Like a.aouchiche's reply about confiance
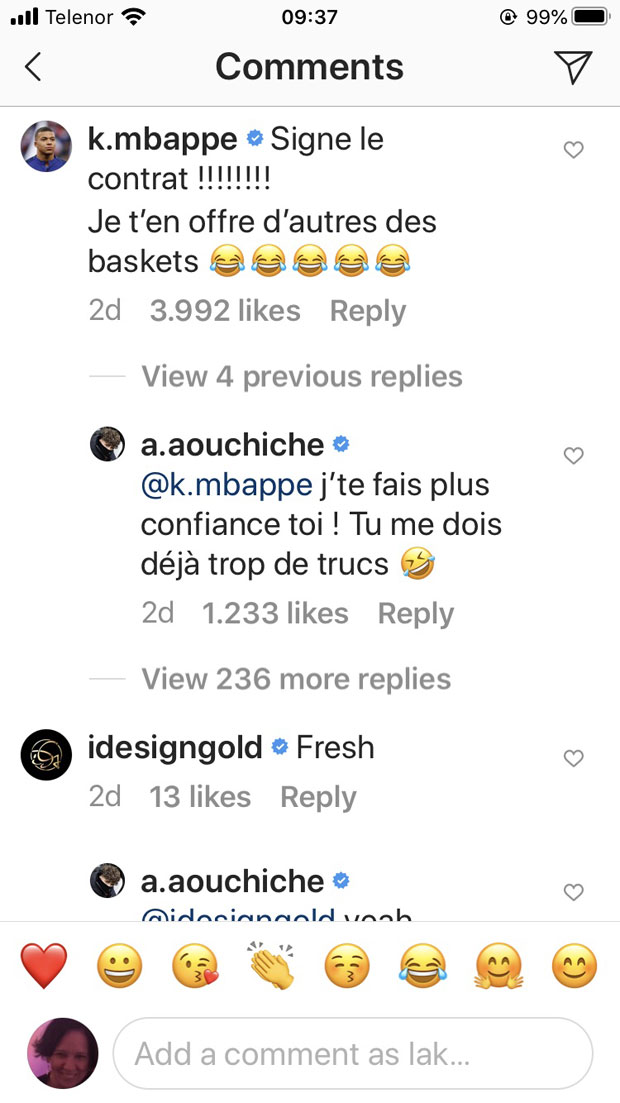Image resolution: width=620 pixels, height=1103 pixels. (x=574, y=456)
